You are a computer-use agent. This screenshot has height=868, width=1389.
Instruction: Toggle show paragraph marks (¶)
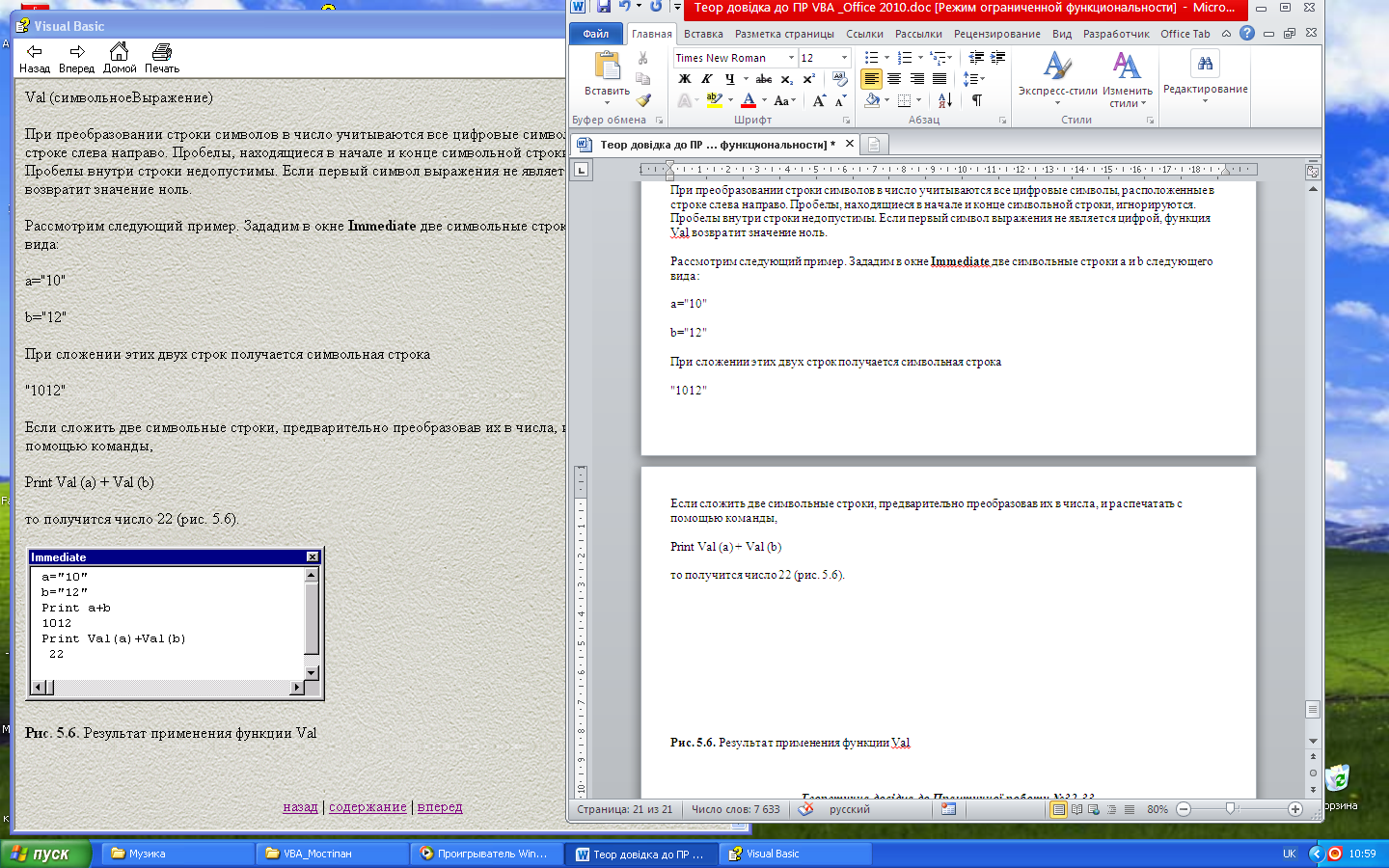pos(977,100)
